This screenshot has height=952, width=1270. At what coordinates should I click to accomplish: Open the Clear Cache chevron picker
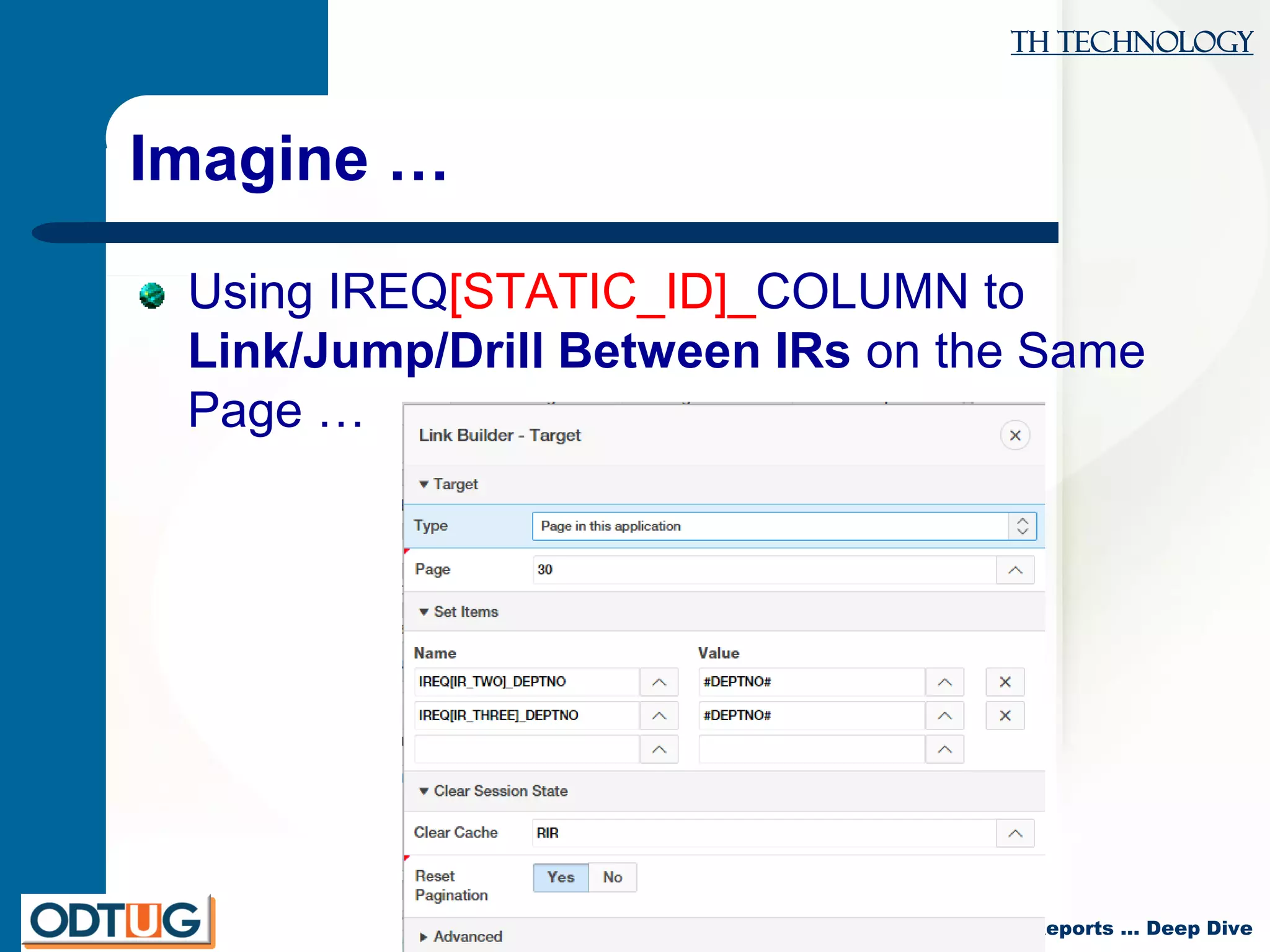pyautogui.click(x=1015, y=833)
